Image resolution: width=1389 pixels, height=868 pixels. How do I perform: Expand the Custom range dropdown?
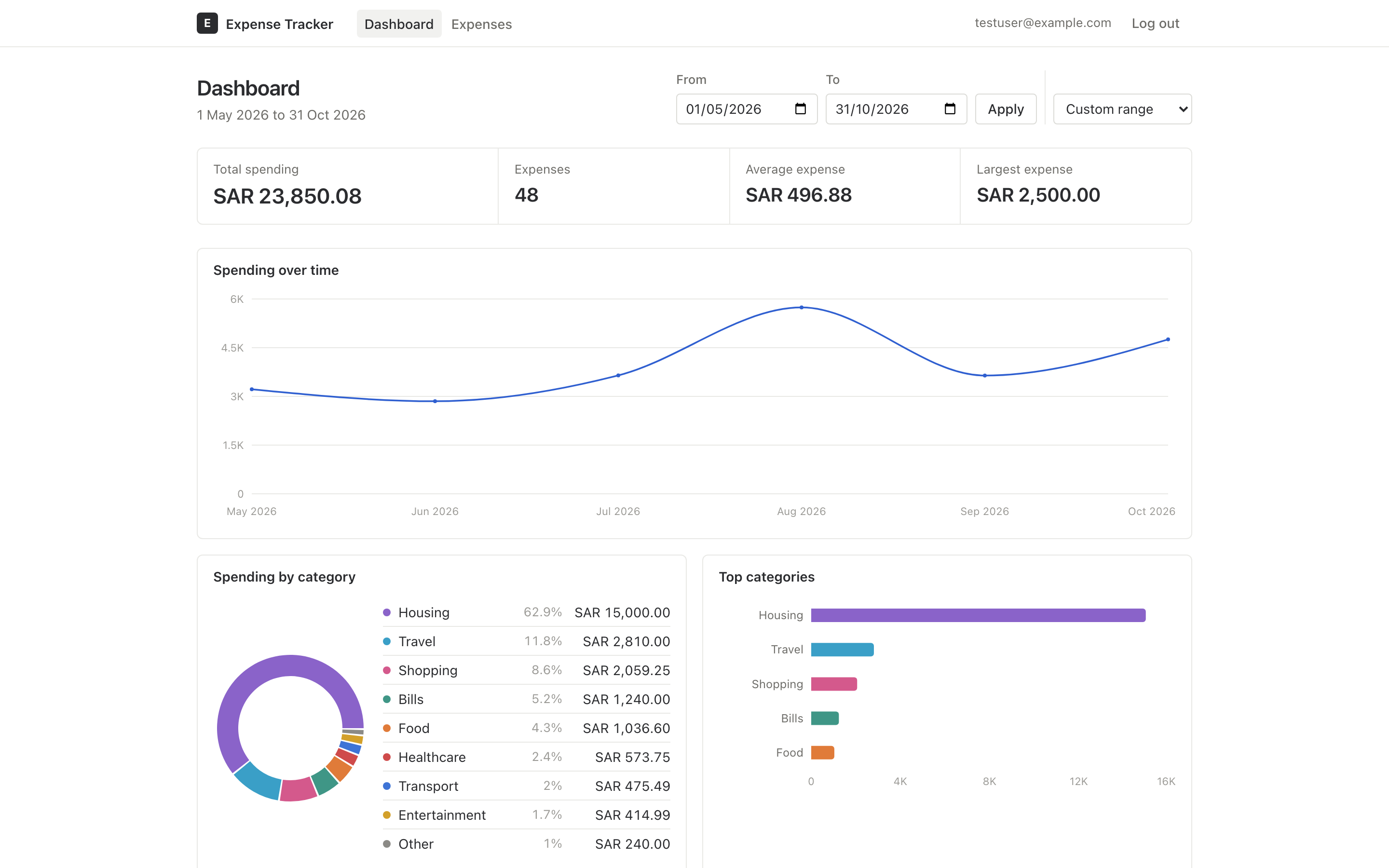pyautogui.click(x=1122, y=109)
